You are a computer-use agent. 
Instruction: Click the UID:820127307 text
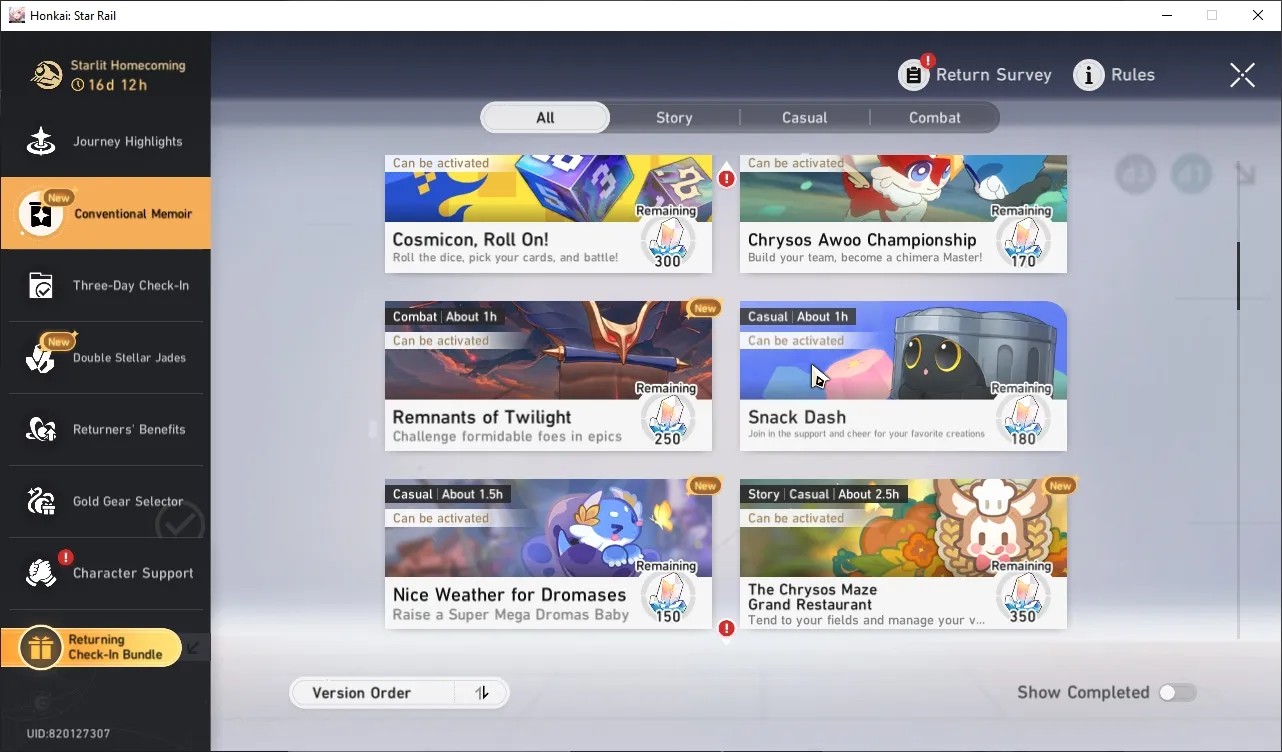point(68,734)
